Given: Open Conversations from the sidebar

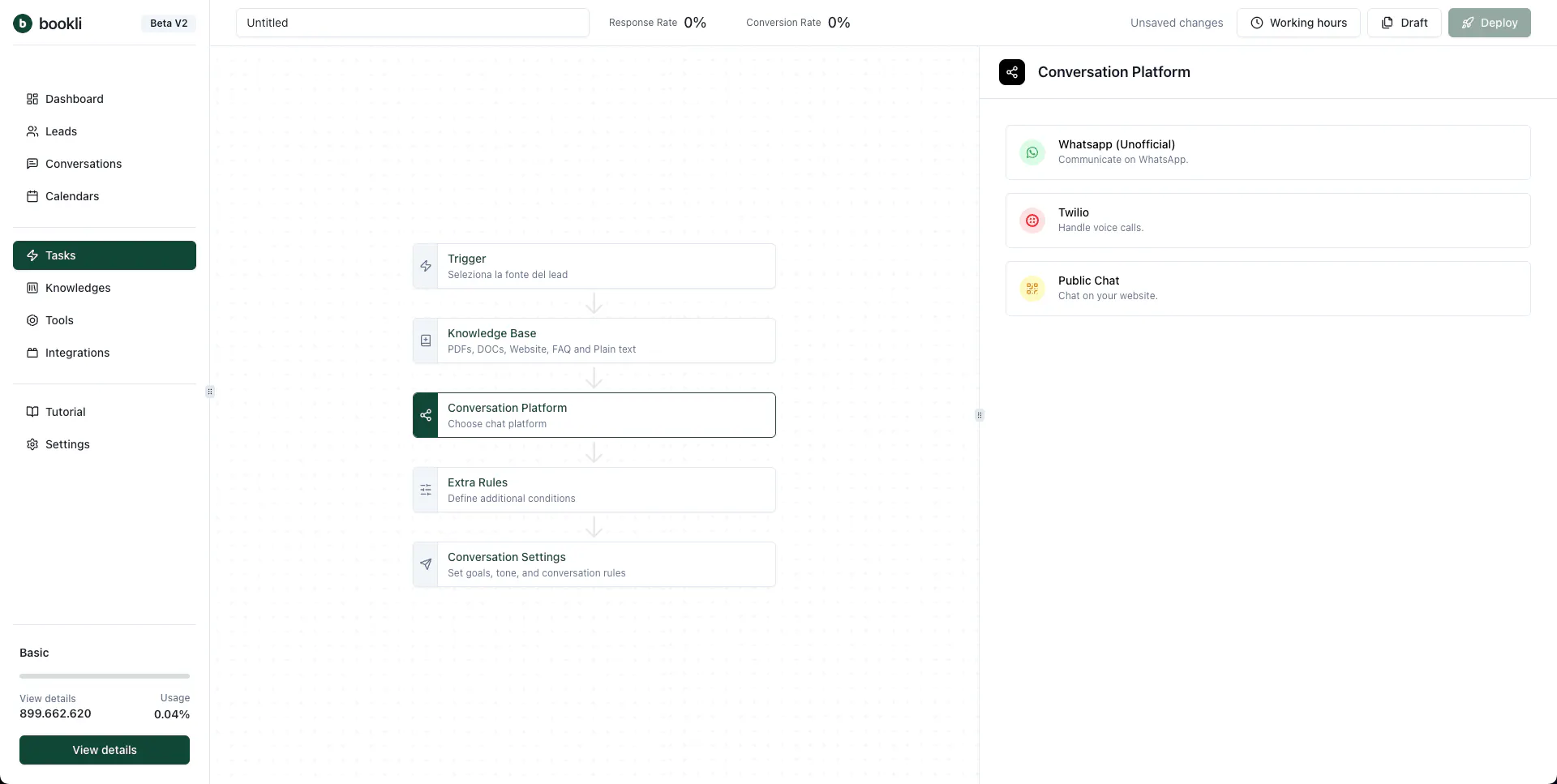Looking at the screenshot, I should (105, 164).
